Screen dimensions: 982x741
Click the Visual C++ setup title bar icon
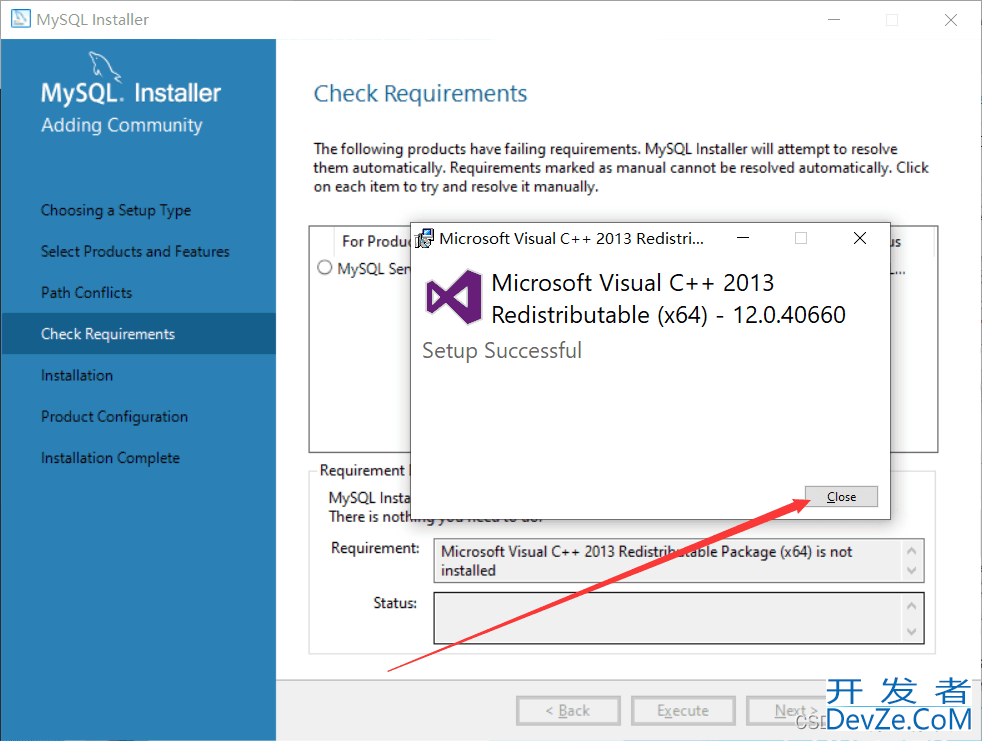coord(425,239)
